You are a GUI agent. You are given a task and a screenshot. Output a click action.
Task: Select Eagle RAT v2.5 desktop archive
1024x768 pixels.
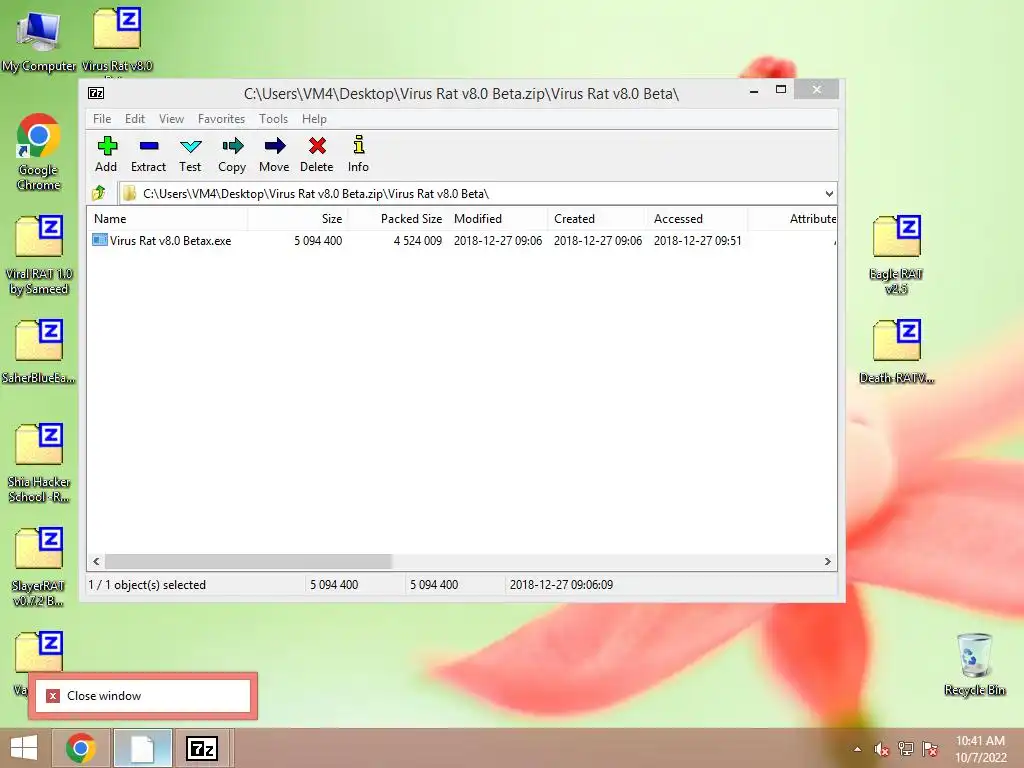pyautogui.click(x=897, y=255)
